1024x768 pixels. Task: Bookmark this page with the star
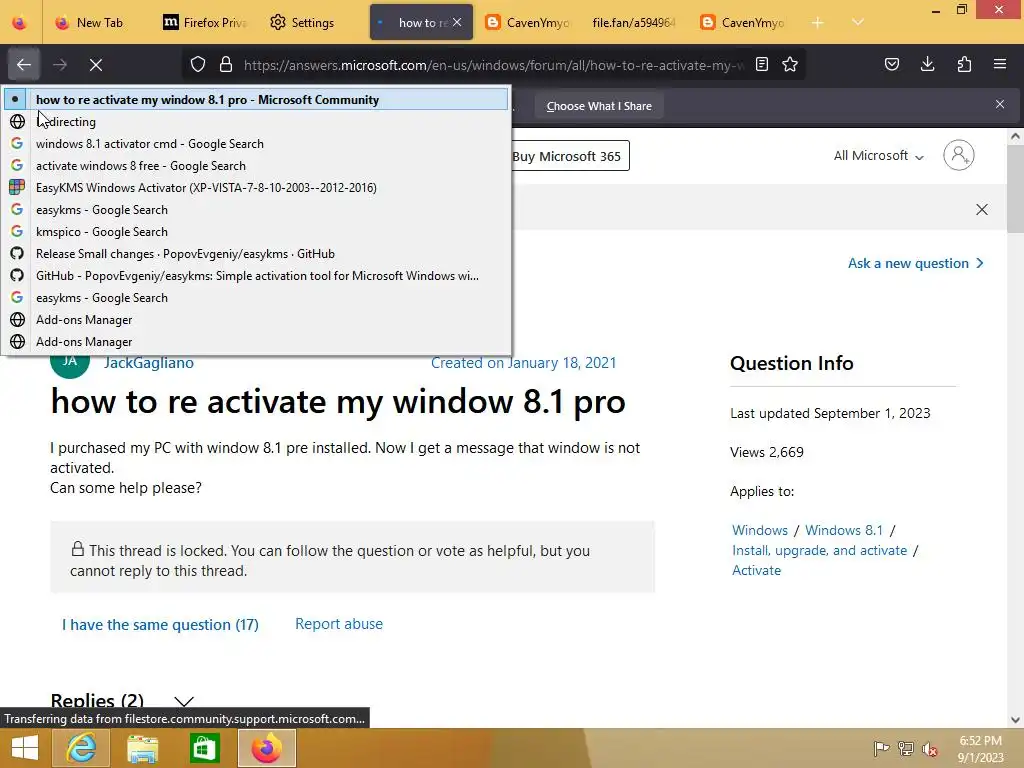click(790, 64)
